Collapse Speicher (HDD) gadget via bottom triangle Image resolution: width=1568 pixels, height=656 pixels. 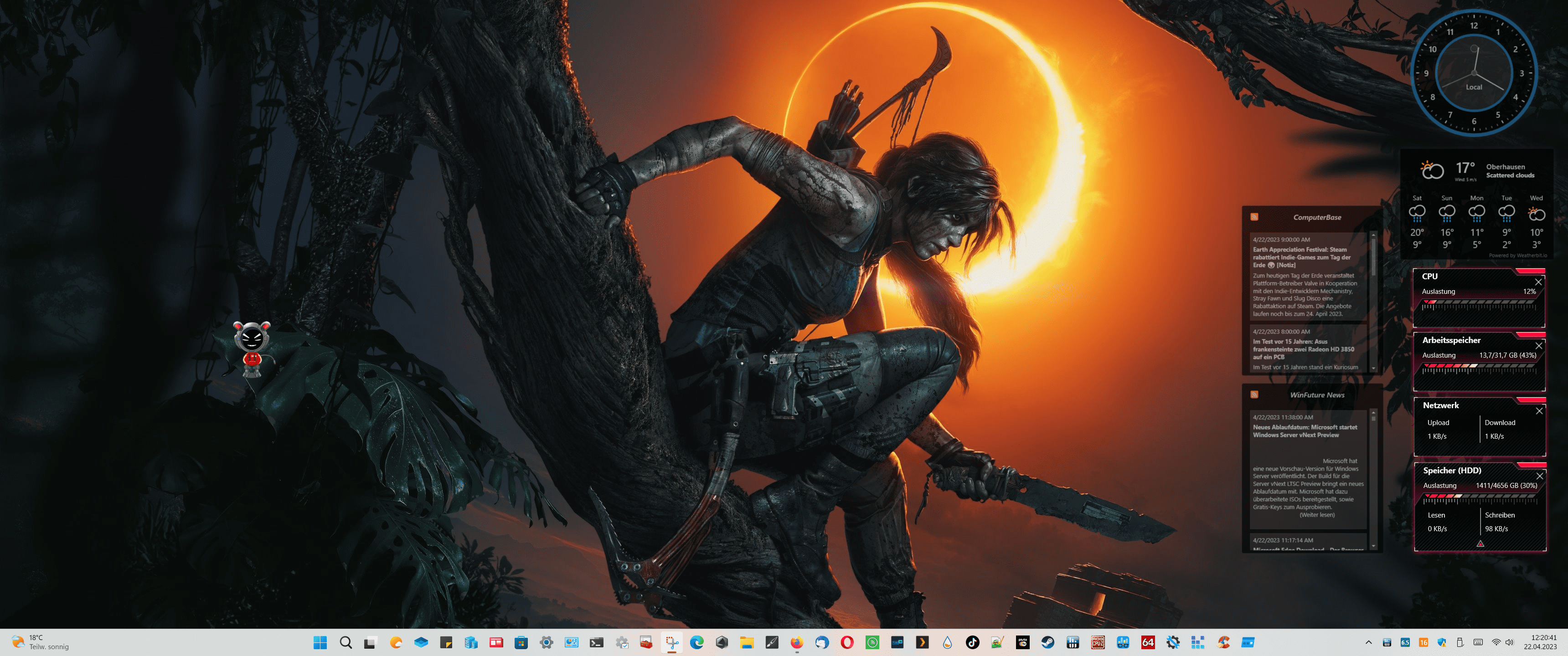tap(1480, 543)
